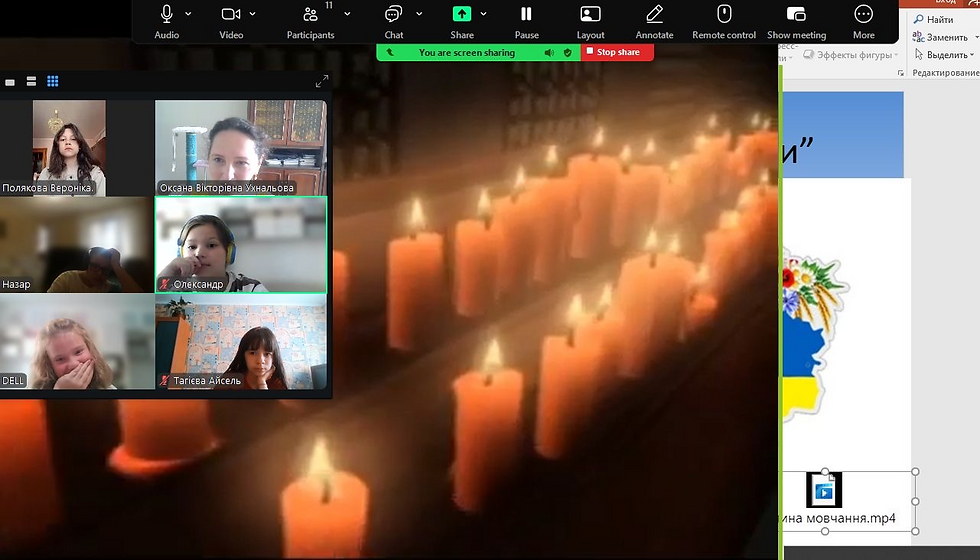This screenshot has width=980, height=560.
Task: Open the drawing group dialog launcher
Action: [x=901, y=73]
